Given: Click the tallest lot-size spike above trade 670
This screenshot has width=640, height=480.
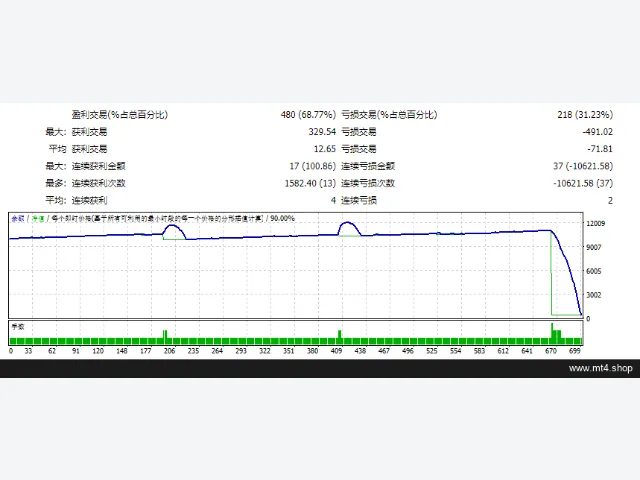Looking at the screenshot, I should (552, 331).
